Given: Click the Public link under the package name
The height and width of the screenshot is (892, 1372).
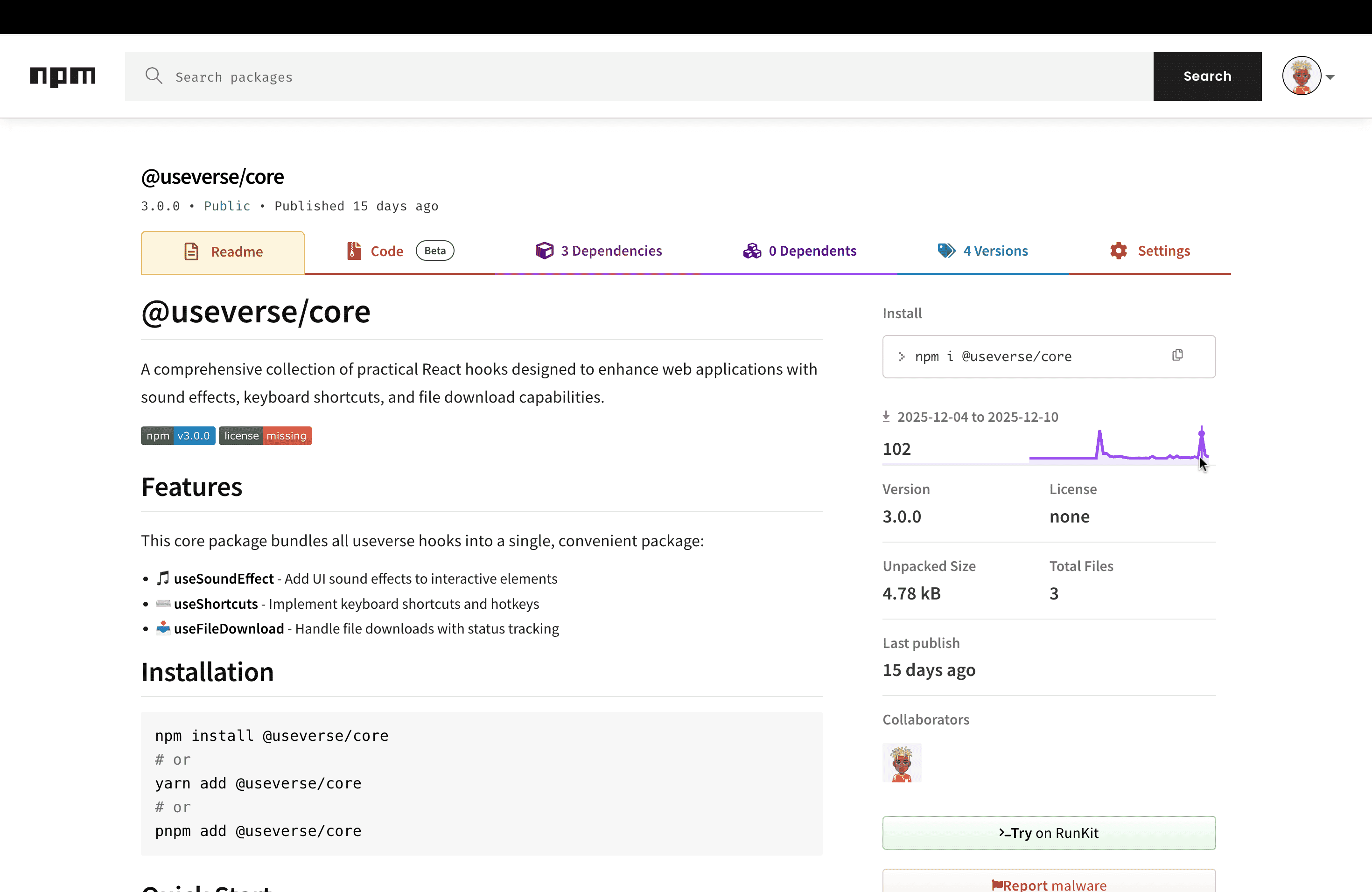Looking at the screenshot, I should (x=227, y=206).
